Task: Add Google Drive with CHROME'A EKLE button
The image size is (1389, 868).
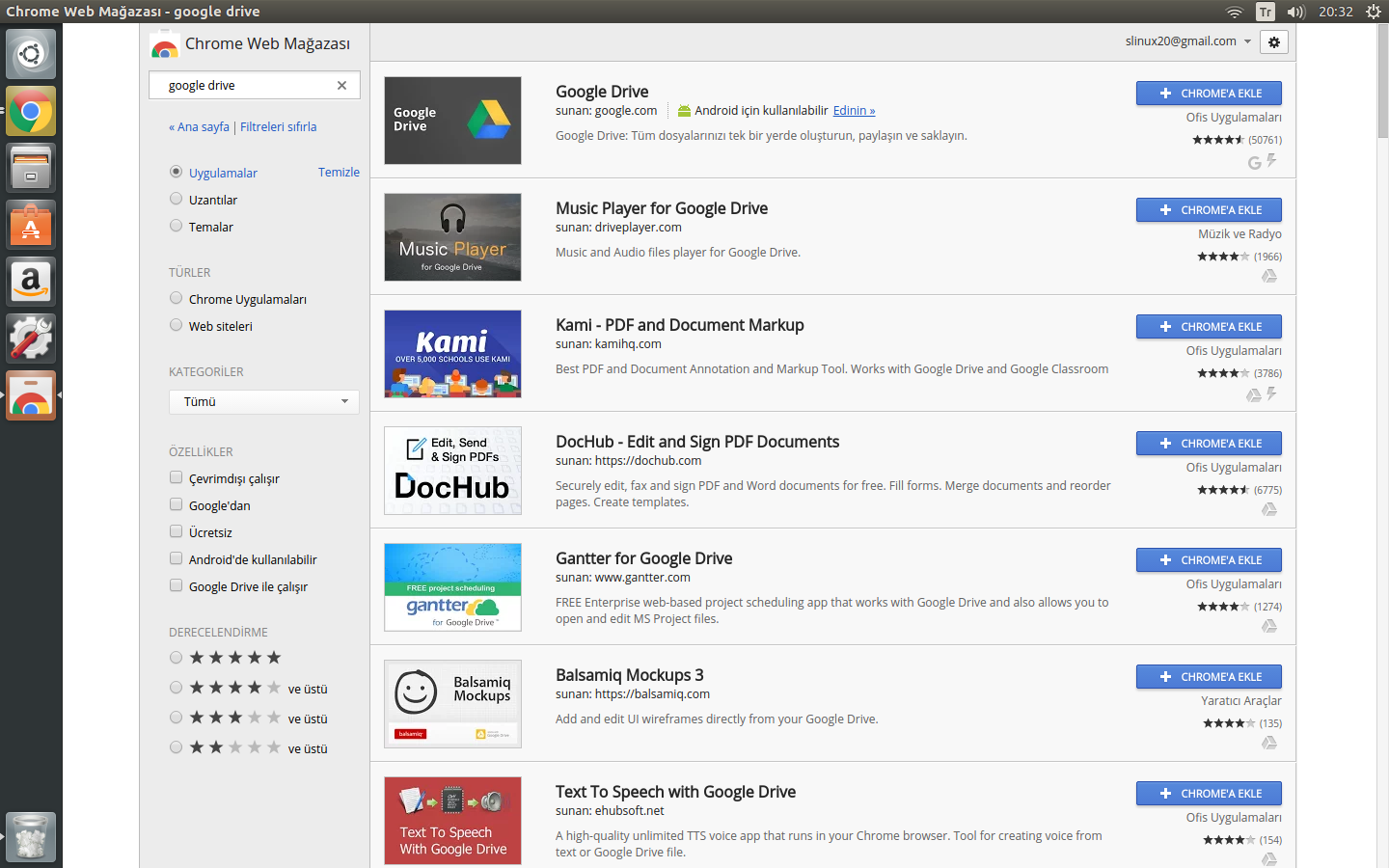Action: click(1209, 94)
